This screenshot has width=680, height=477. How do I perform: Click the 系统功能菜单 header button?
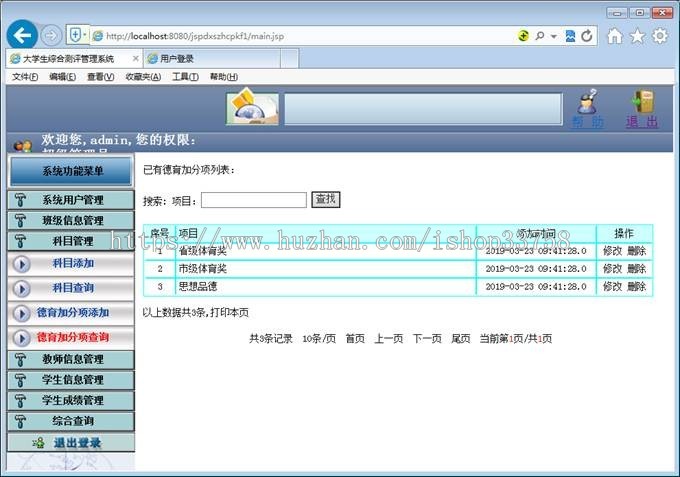pos(72,171)
